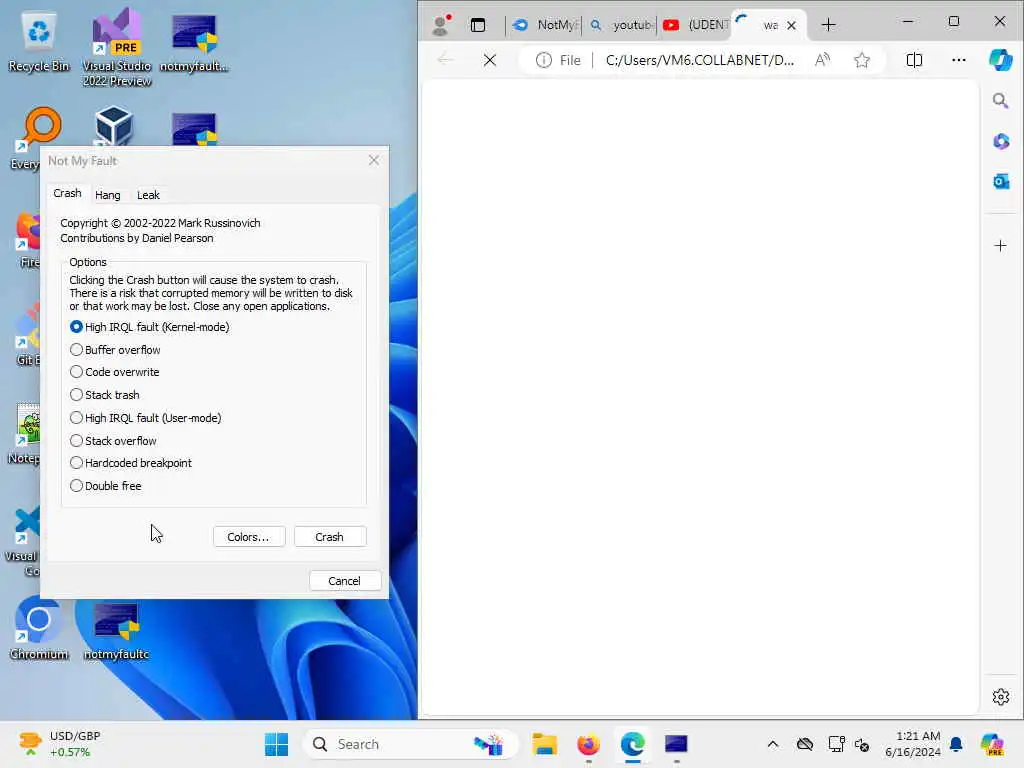Switch to the youtube search browser tab
The image size is (1024, 768).
(621, 25)
